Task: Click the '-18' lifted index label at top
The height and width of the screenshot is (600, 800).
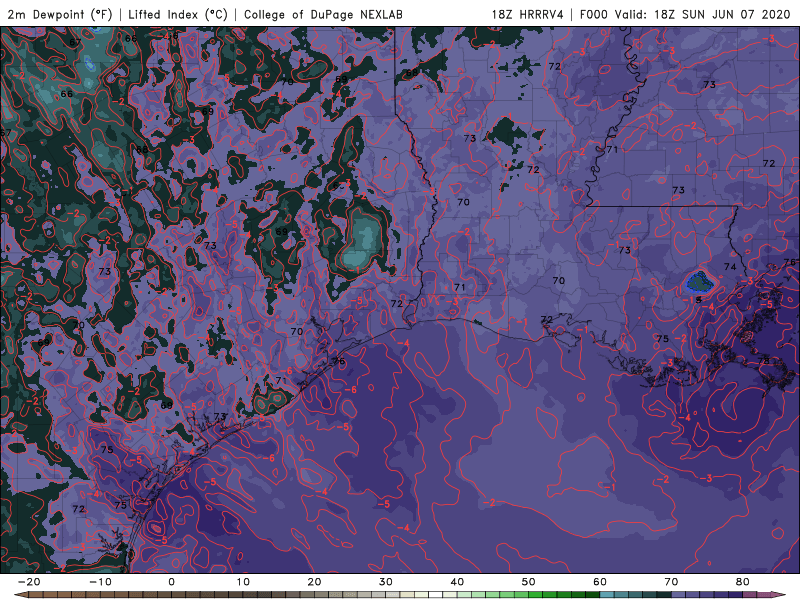Action: [x=169, y=36]
